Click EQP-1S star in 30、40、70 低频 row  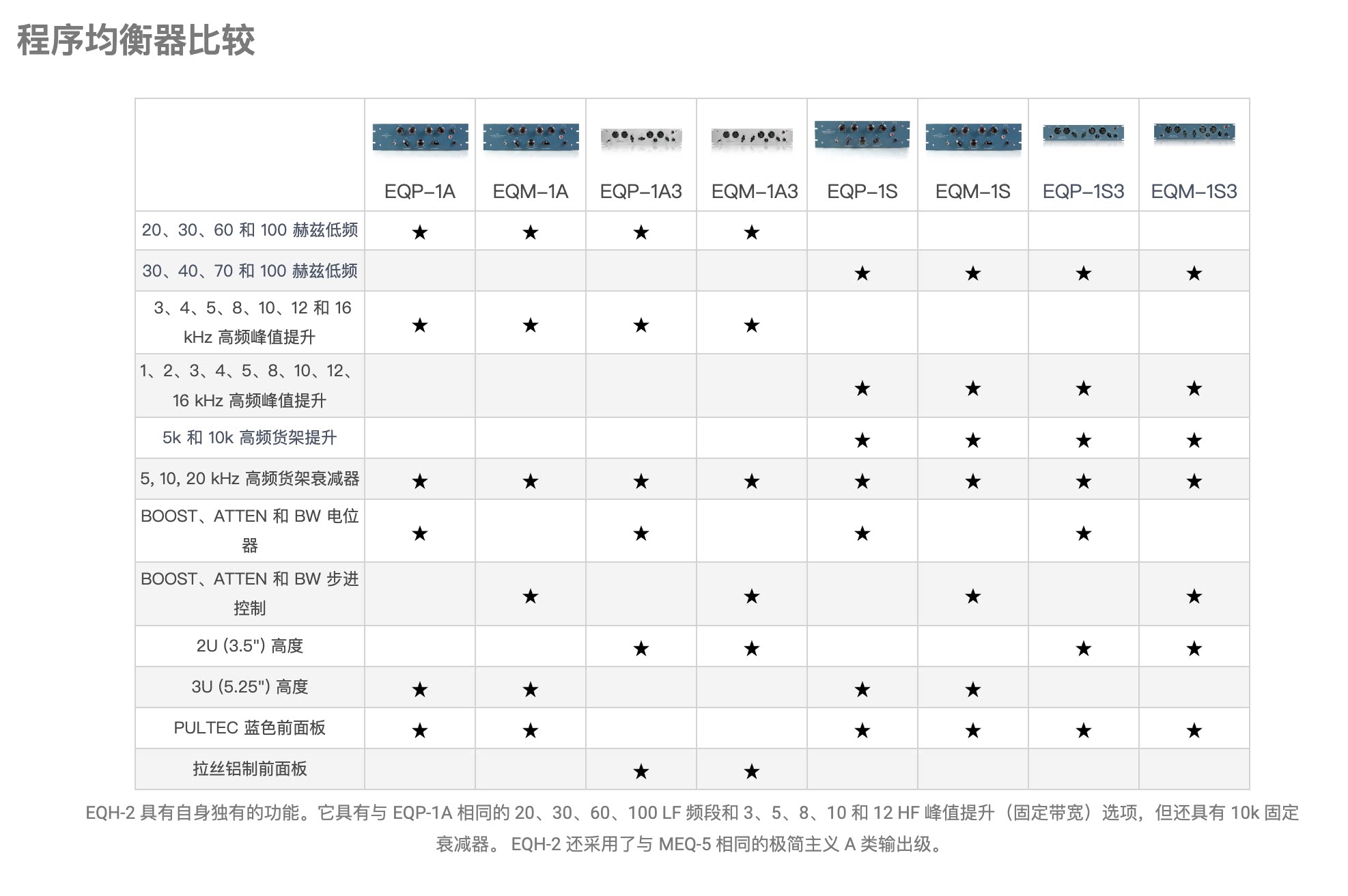[862, 273]
